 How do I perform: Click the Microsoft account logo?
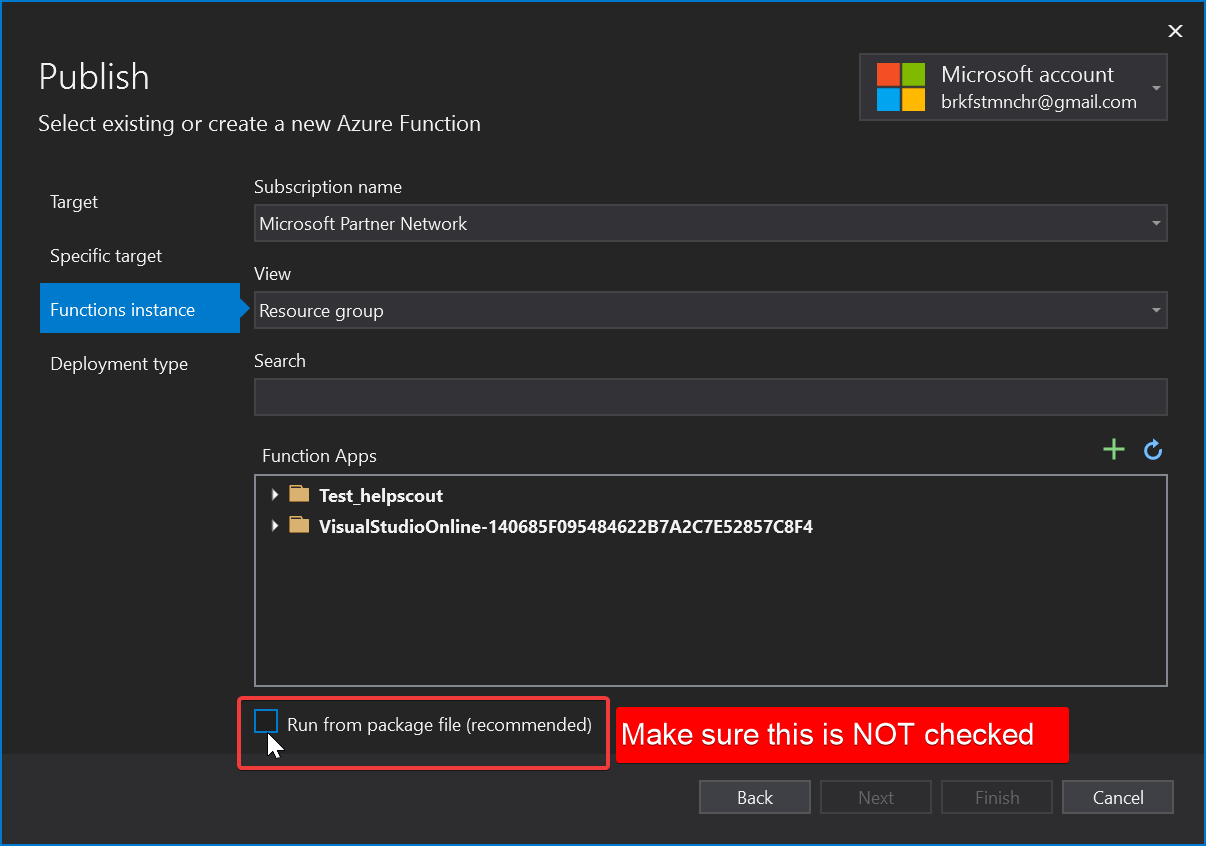point(900,87)
